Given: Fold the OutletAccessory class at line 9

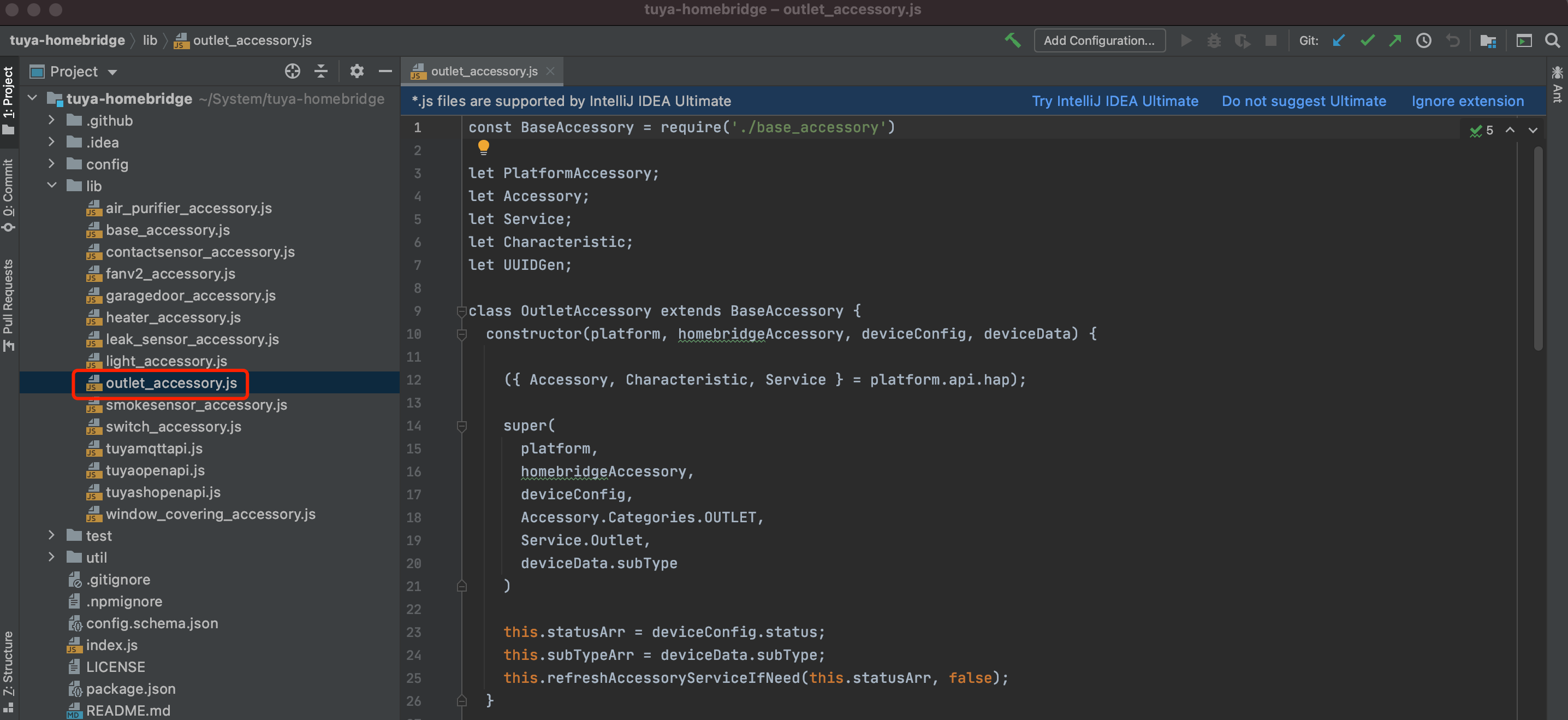Looking at the screenshot, I should tap(461, 311).
